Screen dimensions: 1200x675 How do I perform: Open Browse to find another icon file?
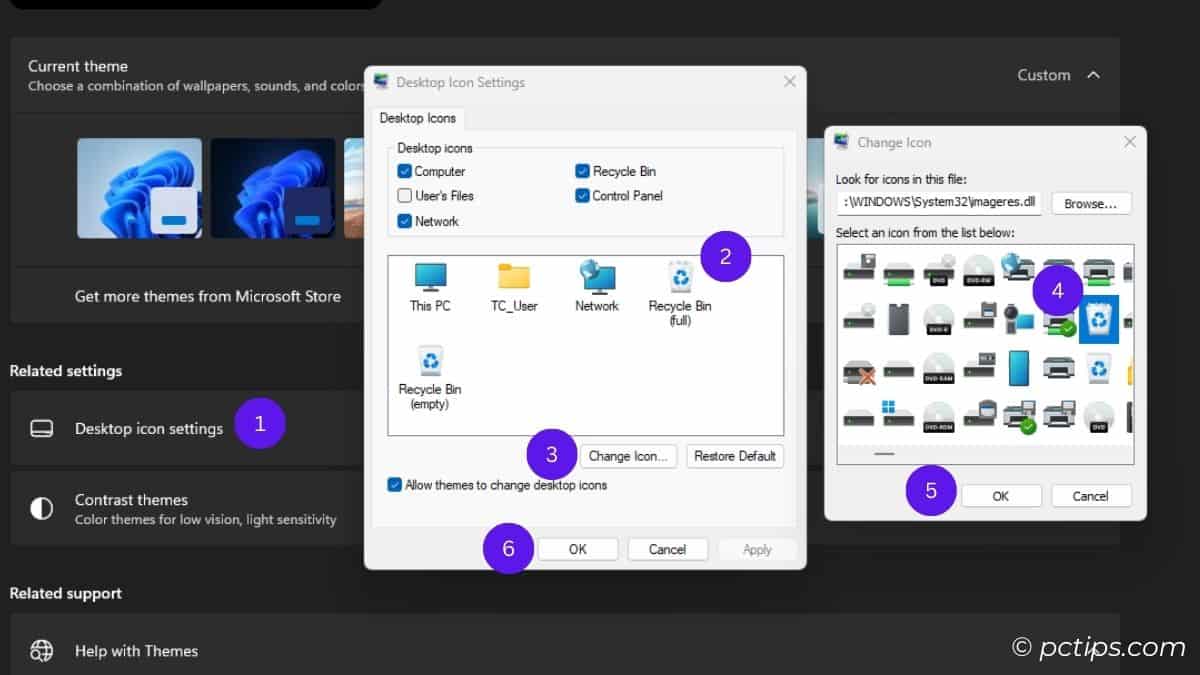pos(1091,203)
